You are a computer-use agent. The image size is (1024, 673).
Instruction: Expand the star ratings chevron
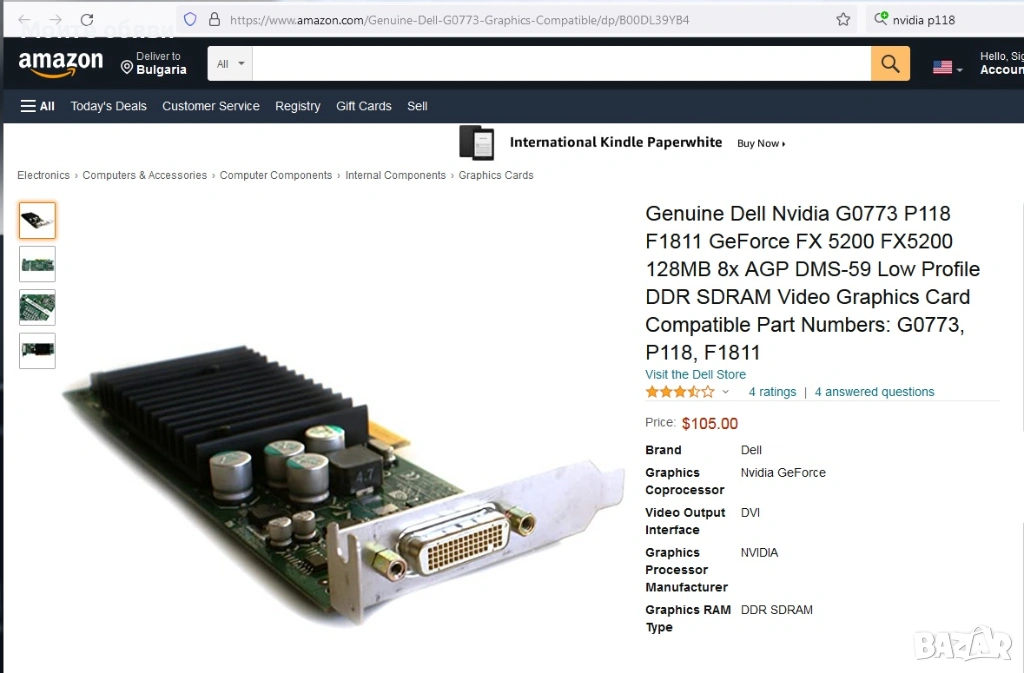[x=725, y=392]
